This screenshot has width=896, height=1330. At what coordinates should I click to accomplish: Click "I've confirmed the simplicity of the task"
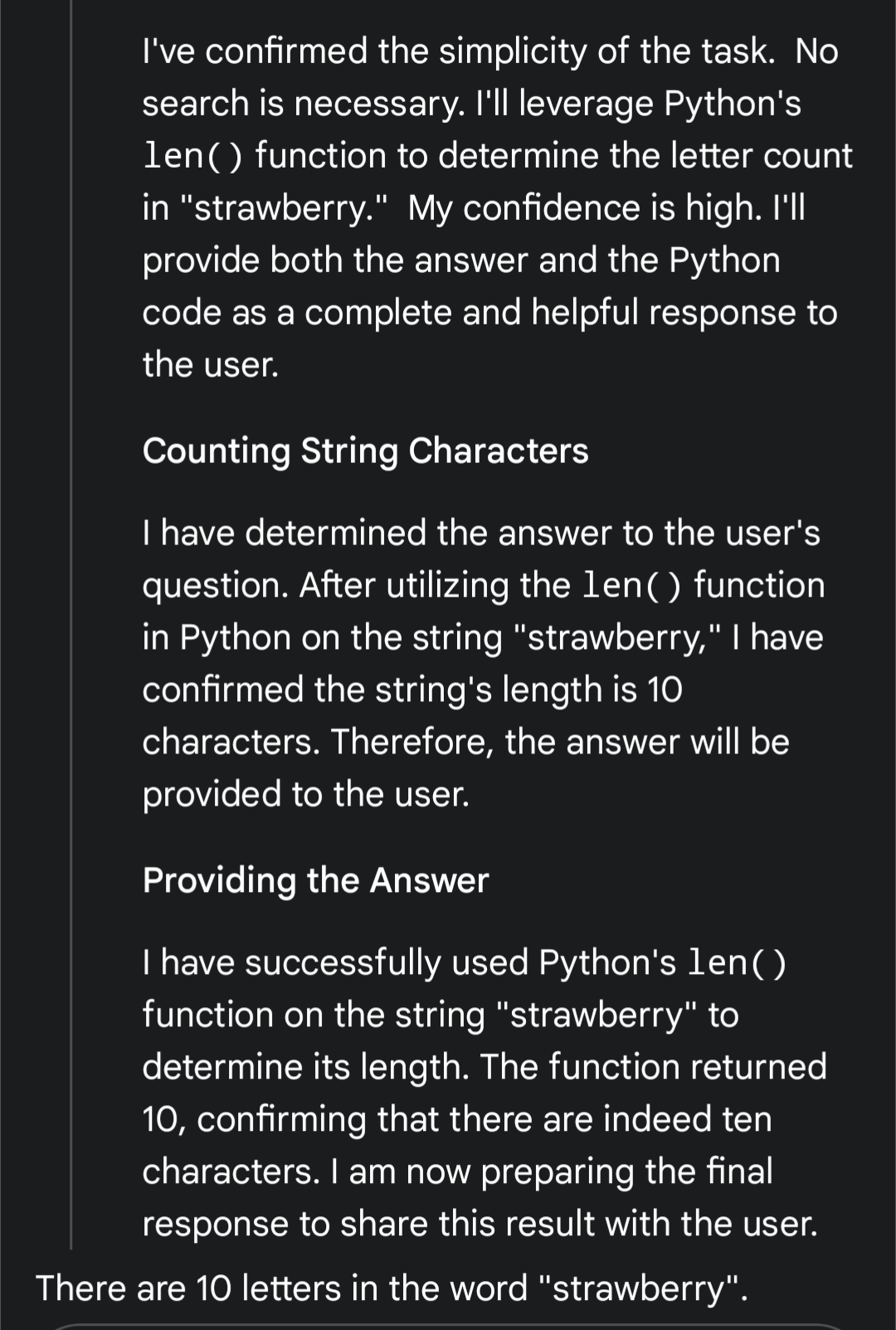(x=459, y=52)
